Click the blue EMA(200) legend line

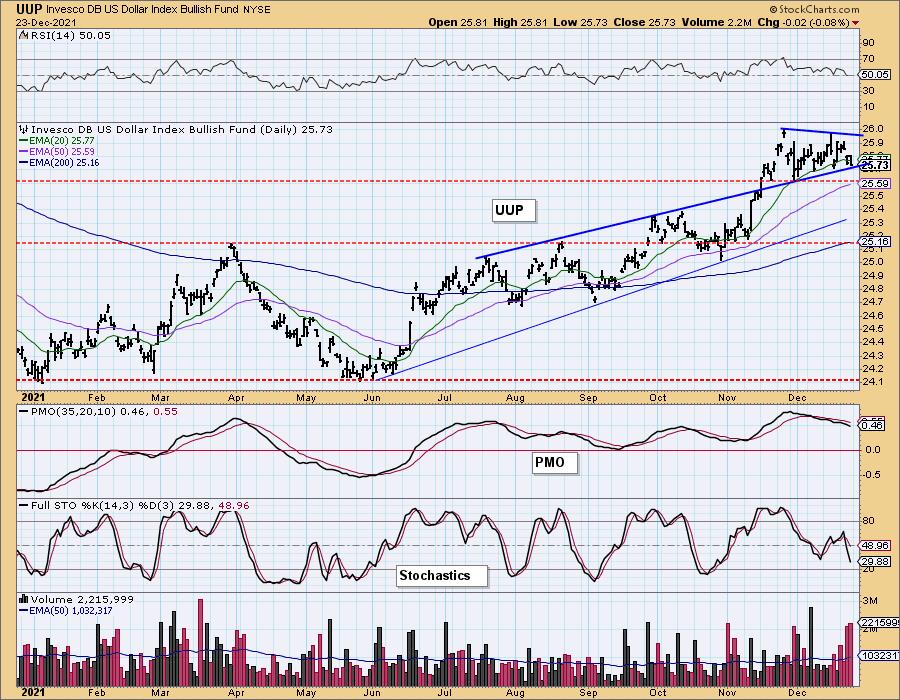pos(24,163)
